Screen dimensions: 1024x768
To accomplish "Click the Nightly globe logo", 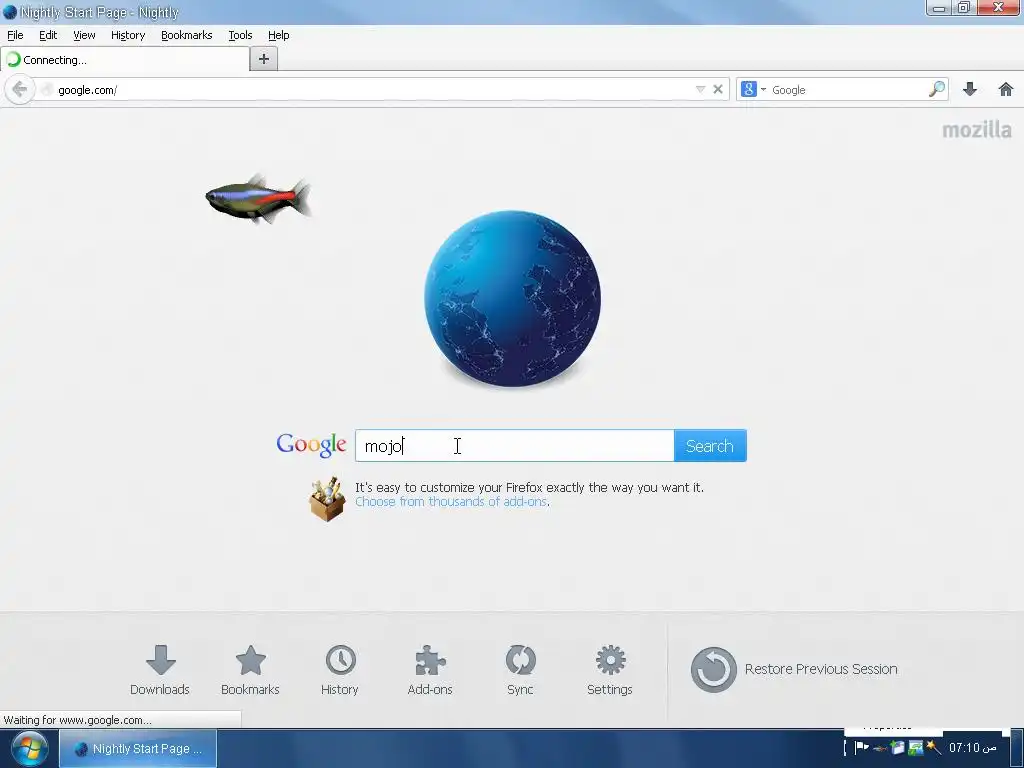I will pos(512,298).
